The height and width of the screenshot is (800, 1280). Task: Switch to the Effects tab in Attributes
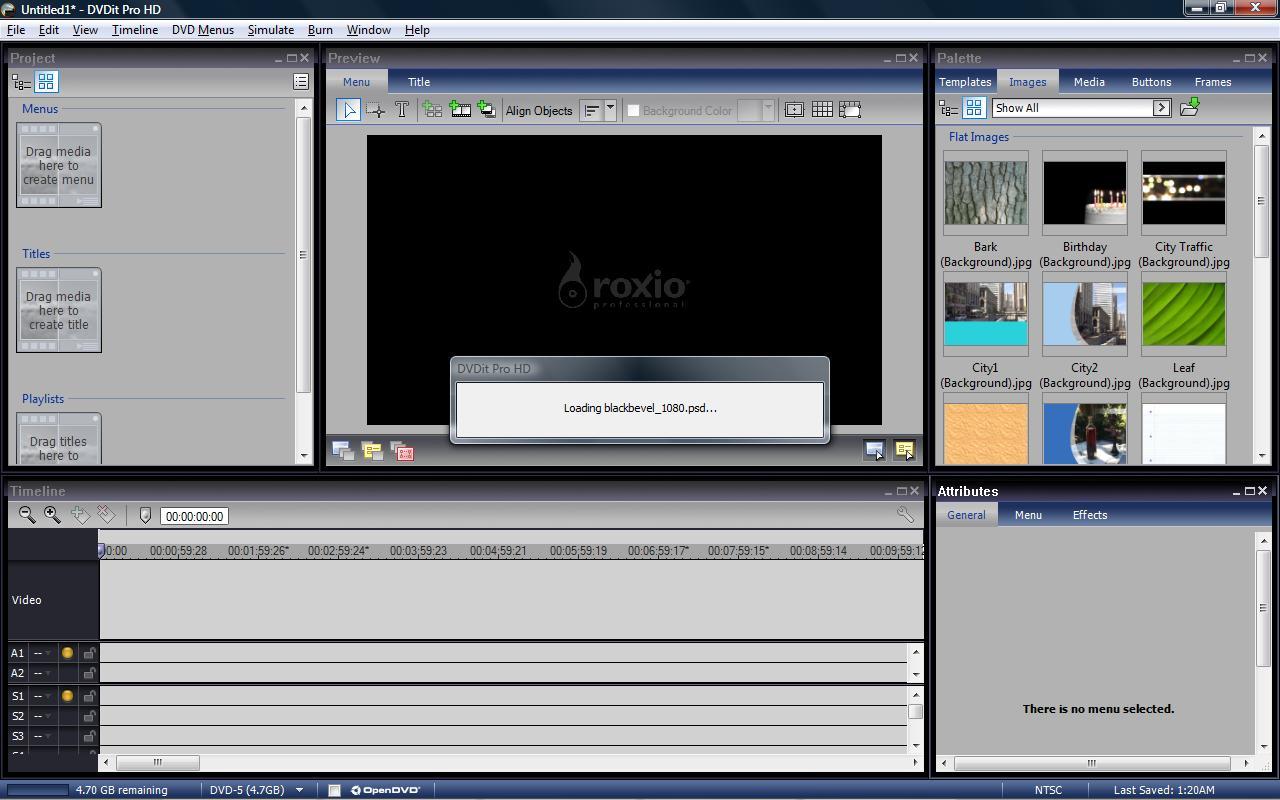1089,515
